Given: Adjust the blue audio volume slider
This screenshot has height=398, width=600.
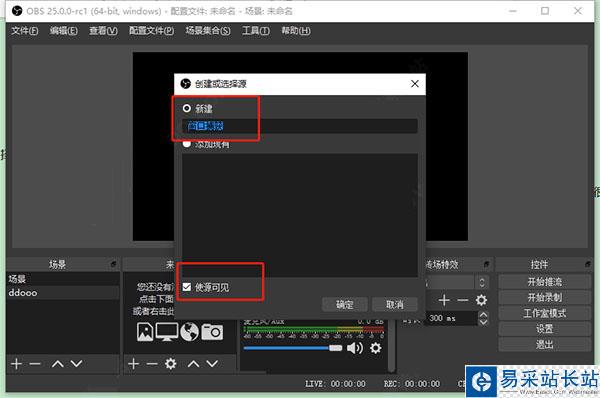Looking at the screenshot, I should coord(293,348).
